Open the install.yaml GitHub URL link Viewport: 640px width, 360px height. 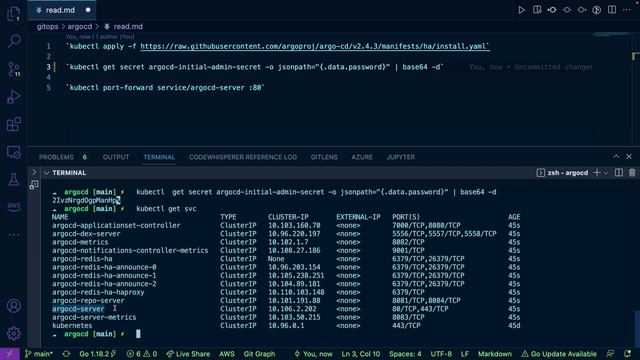313,46
